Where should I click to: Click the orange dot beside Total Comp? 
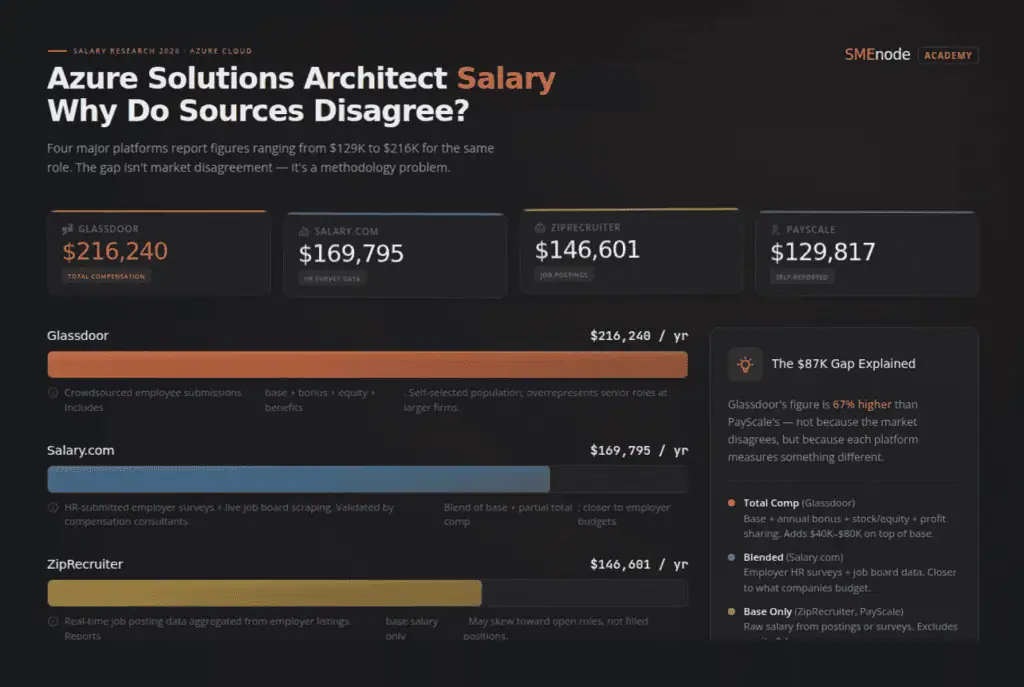click(x=731, y=503)
